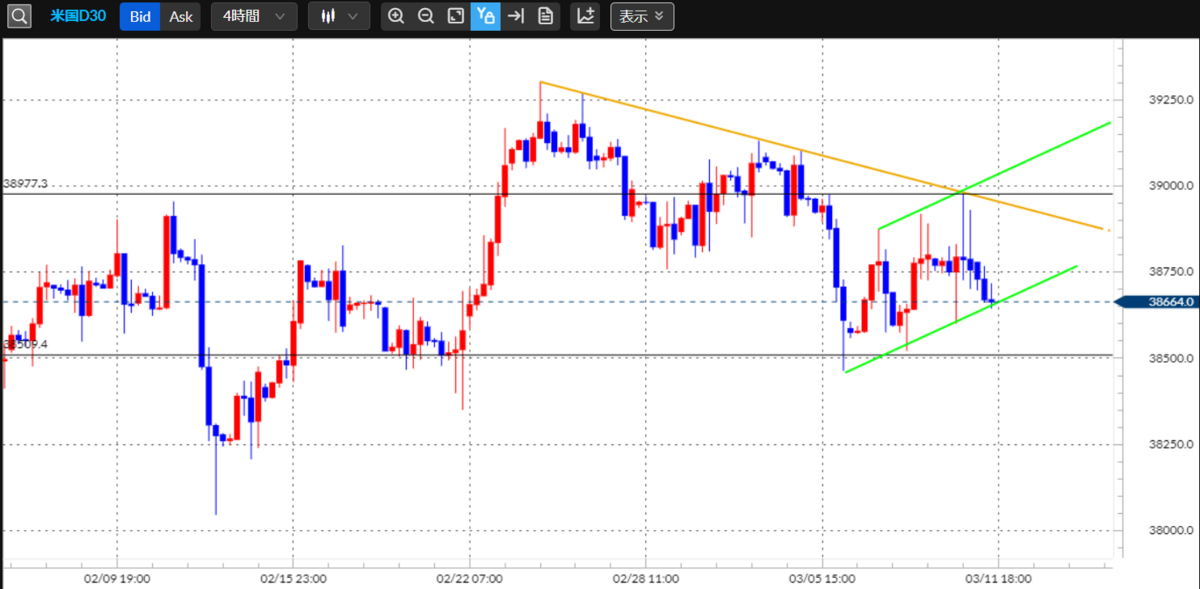Fit chart to full view
Screen dimensions: 1200x589
[x=456, y=16]
